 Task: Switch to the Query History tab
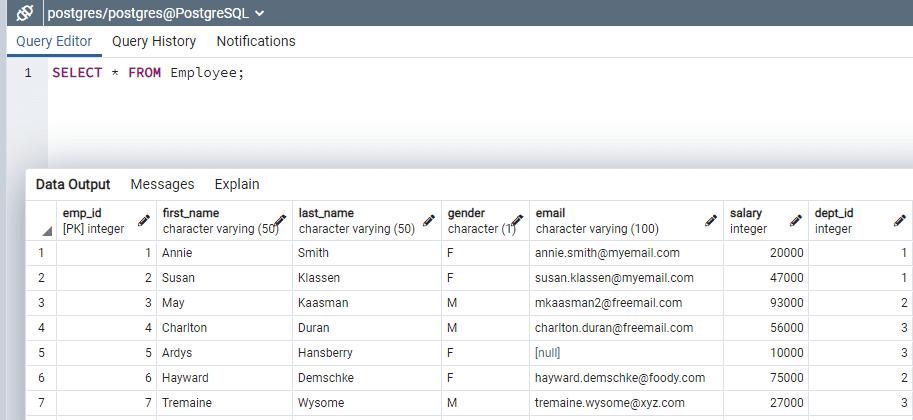click(x=154, y=41)
